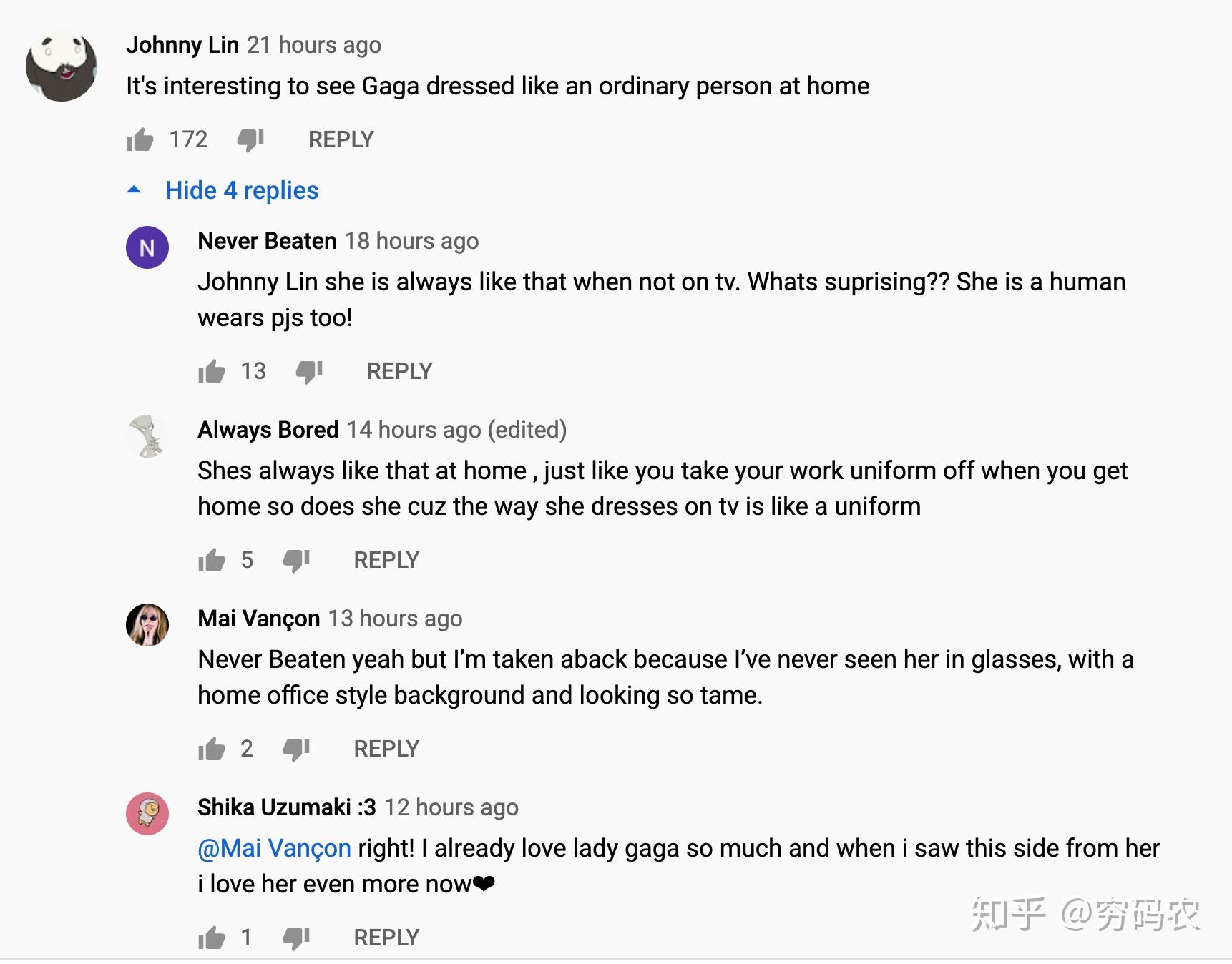Dislike Never Beaten's reply
Viewport: 1232px width, 964px height.
[309, 372]
